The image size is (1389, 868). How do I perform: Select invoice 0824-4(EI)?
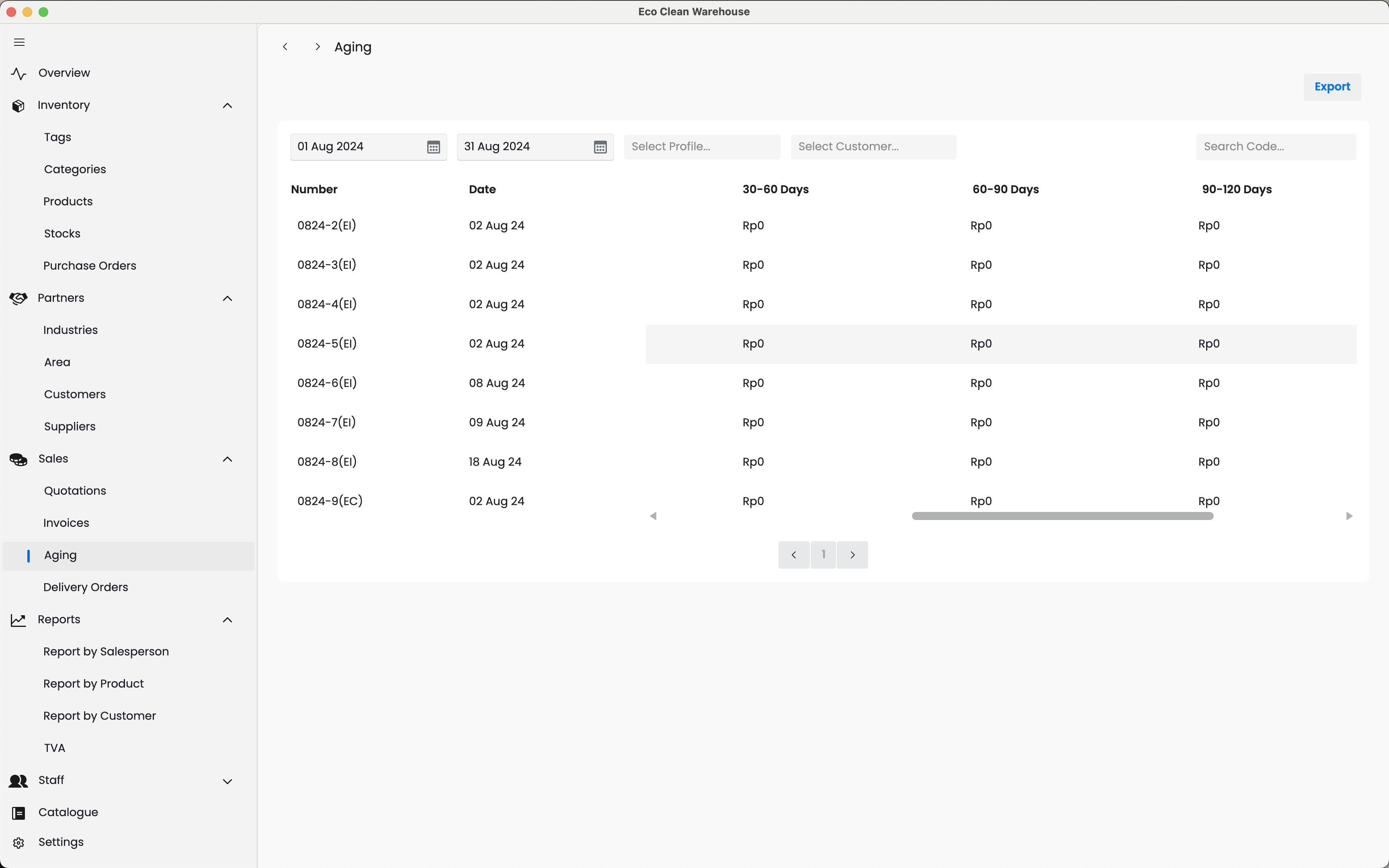click(x=327, y=304)
